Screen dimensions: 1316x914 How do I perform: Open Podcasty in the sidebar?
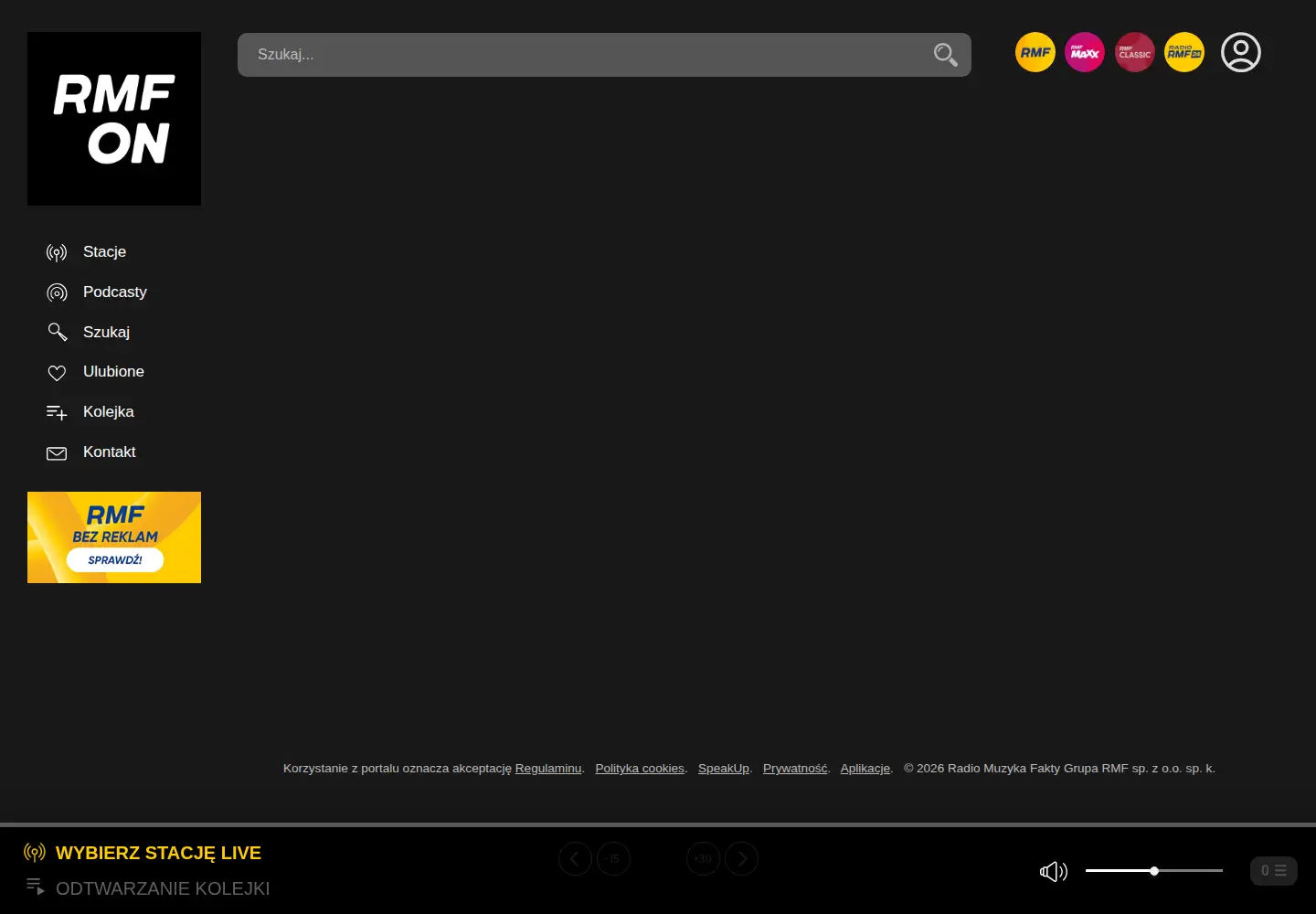97,292
